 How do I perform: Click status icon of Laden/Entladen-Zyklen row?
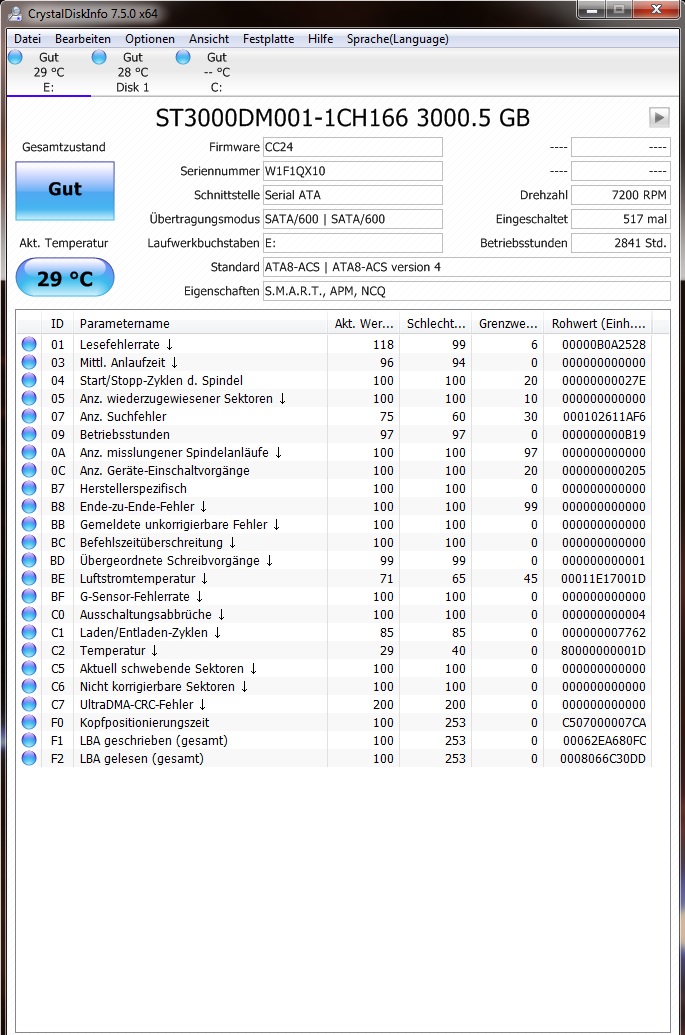tap(29, 632)
